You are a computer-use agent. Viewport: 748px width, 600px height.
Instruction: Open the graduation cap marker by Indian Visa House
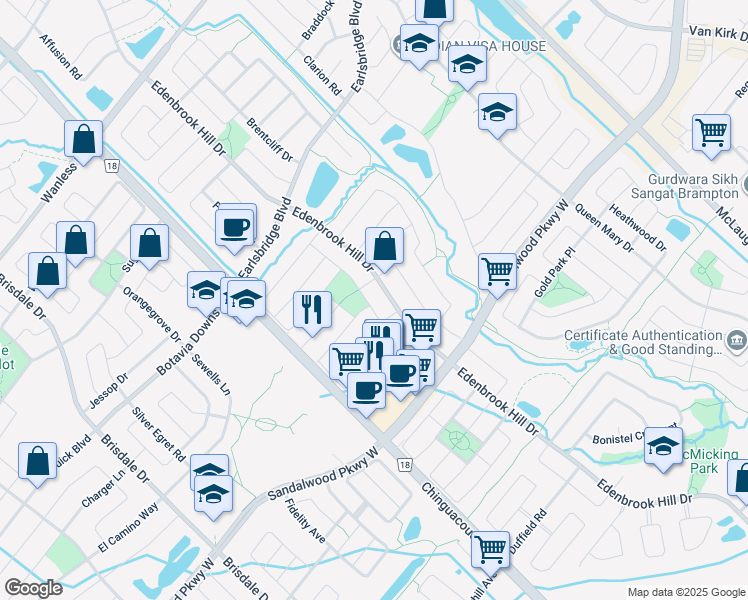pyautogui.click(x=420, y=42)
